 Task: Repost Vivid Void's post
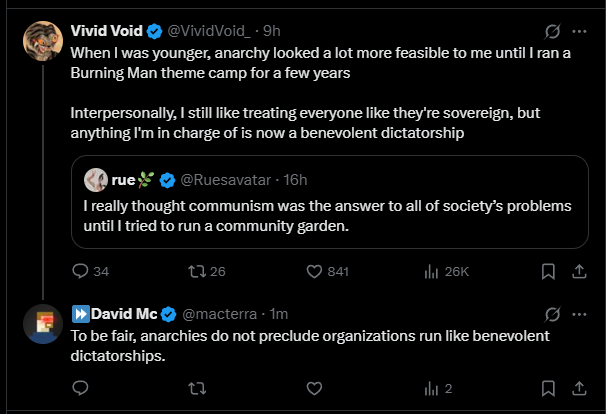pyautogui.click(x=196, y=271)
